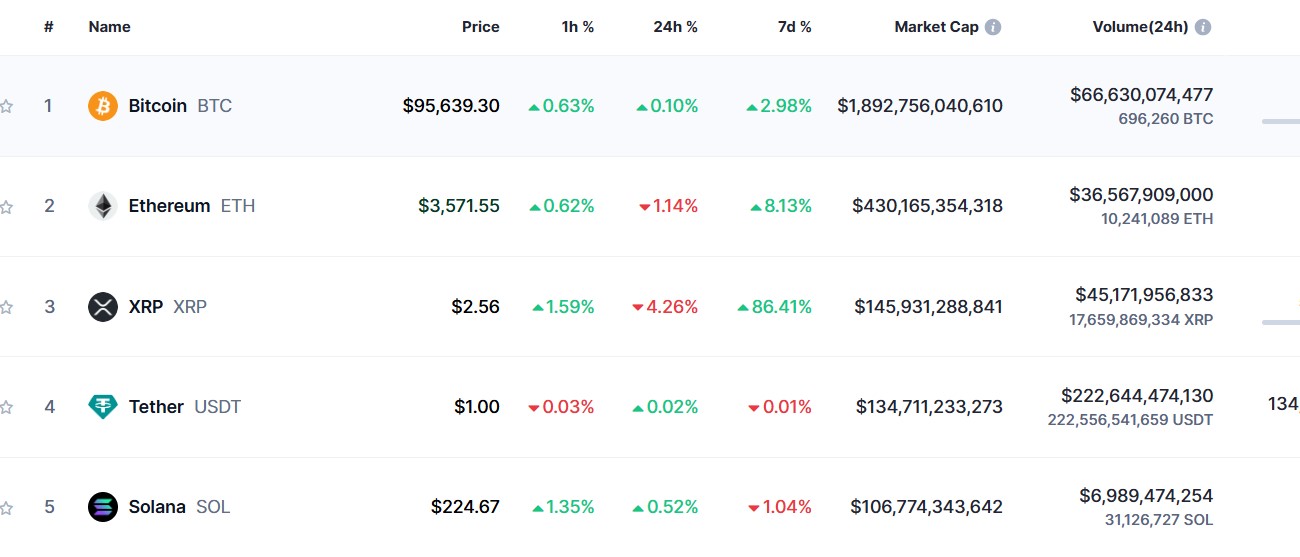Sort by the Name column header

(109, 27)
